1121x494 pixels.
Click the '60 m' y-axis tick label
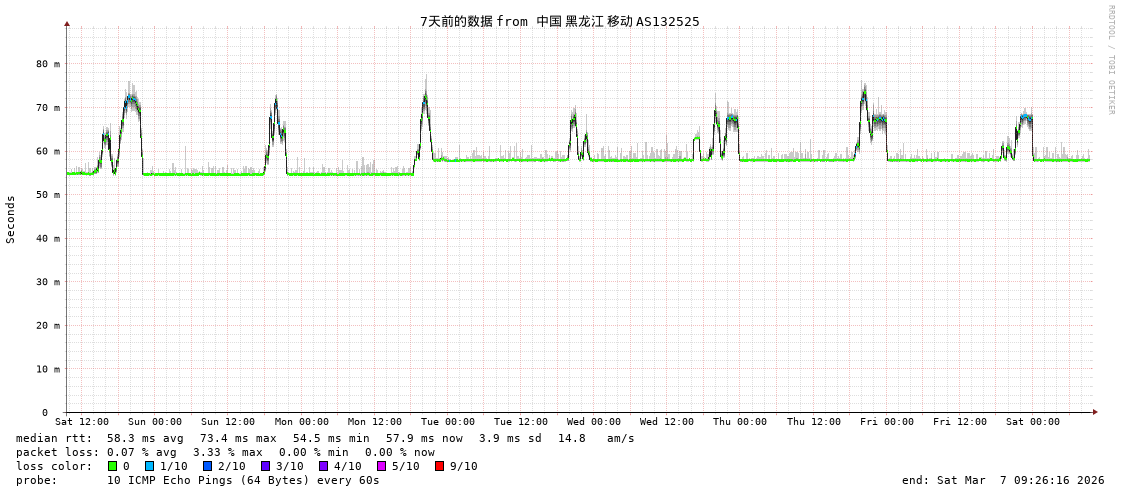coord(50,151)
